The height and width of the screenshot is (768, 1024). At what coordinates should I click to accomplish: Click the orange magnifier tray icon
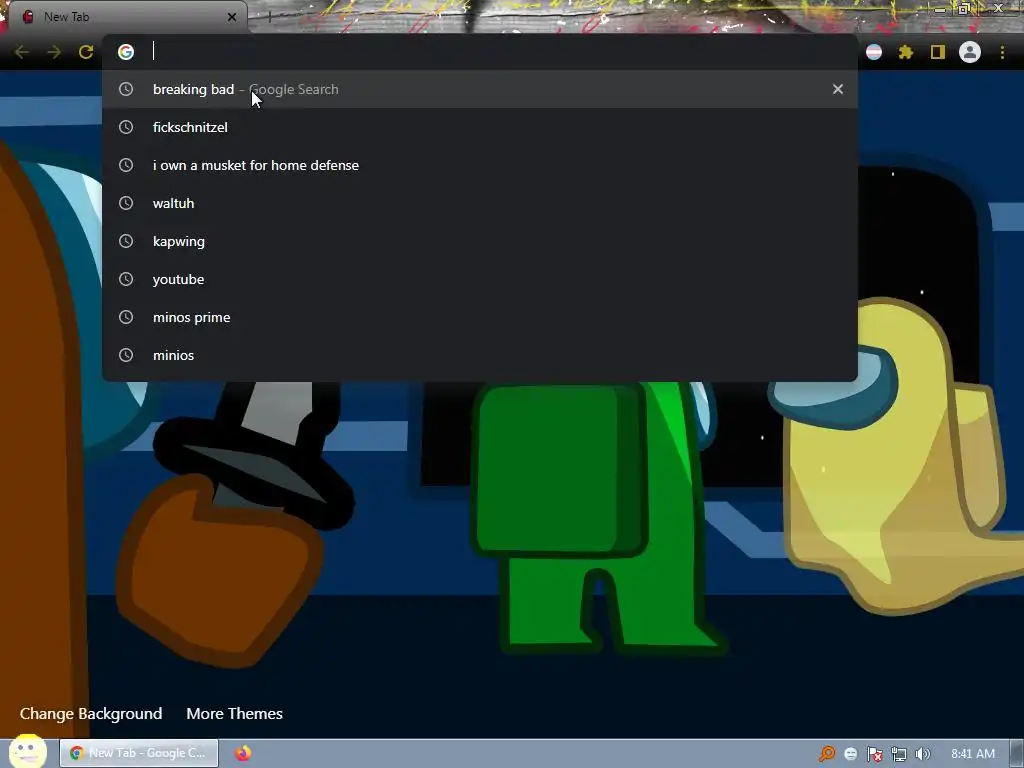[x=827, y=754]
